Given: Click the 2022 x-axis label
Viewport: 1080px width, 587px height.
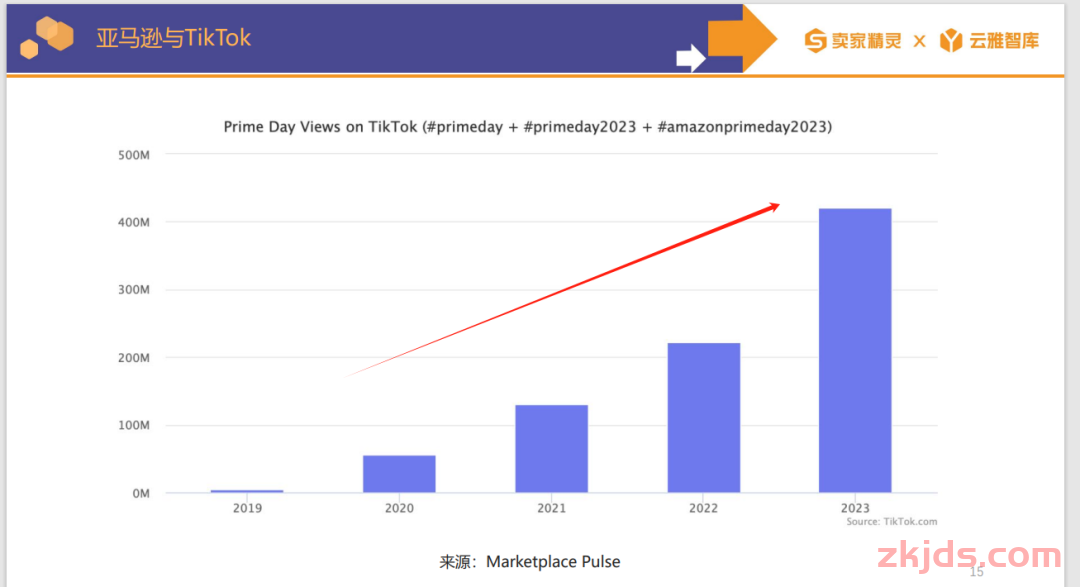Looking at the screenshot, I should [703, 508].
